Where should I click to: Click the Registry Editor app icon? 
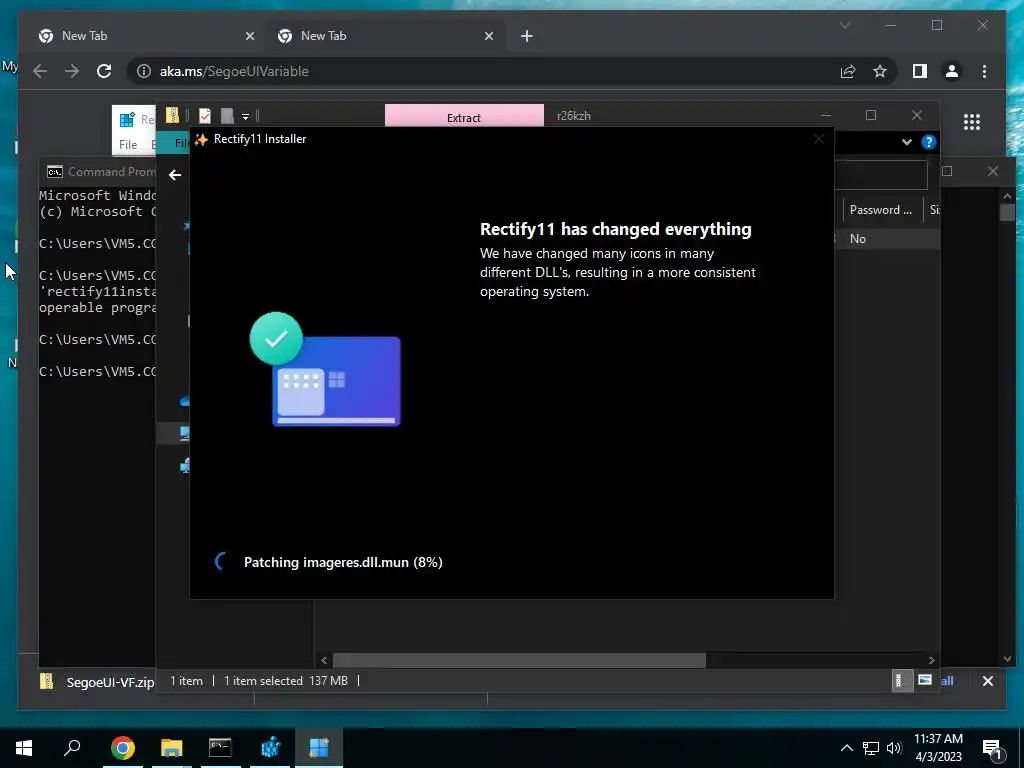(127, 120)
